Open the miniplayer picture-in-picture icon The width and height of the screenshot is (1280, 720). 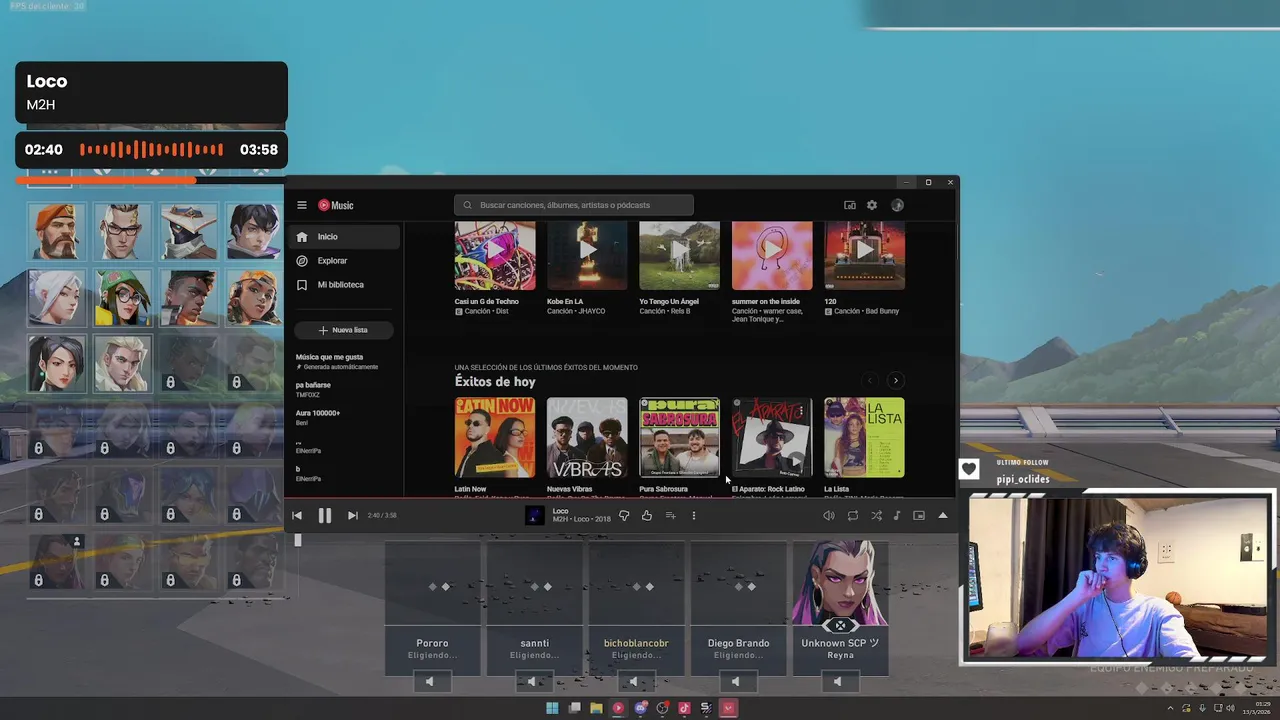tap(919, 516)
